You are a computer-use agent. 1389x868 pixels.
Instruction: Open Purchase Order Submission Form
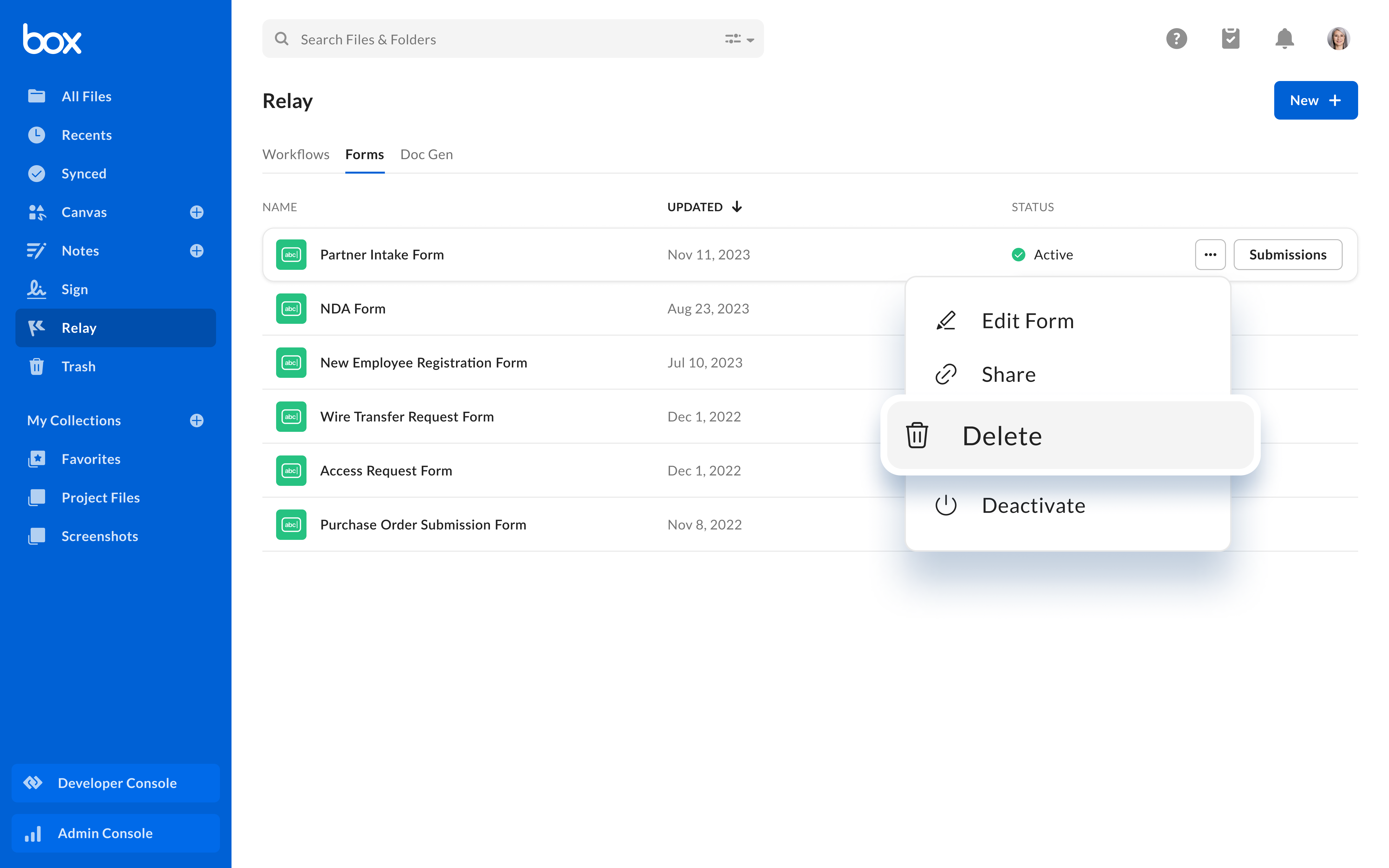(423, 524)
